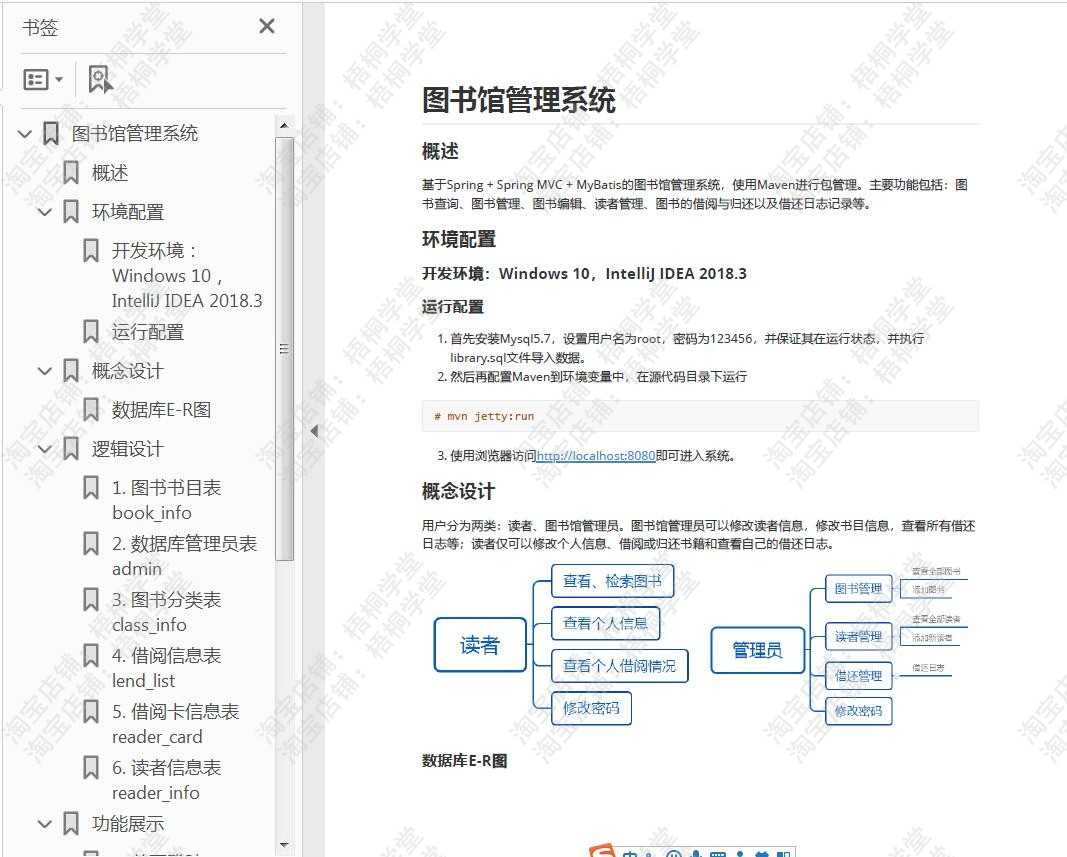Click the 查看、检索图书 diagram node
This screenshot has height=857, width=1067.
pos(612,581)
